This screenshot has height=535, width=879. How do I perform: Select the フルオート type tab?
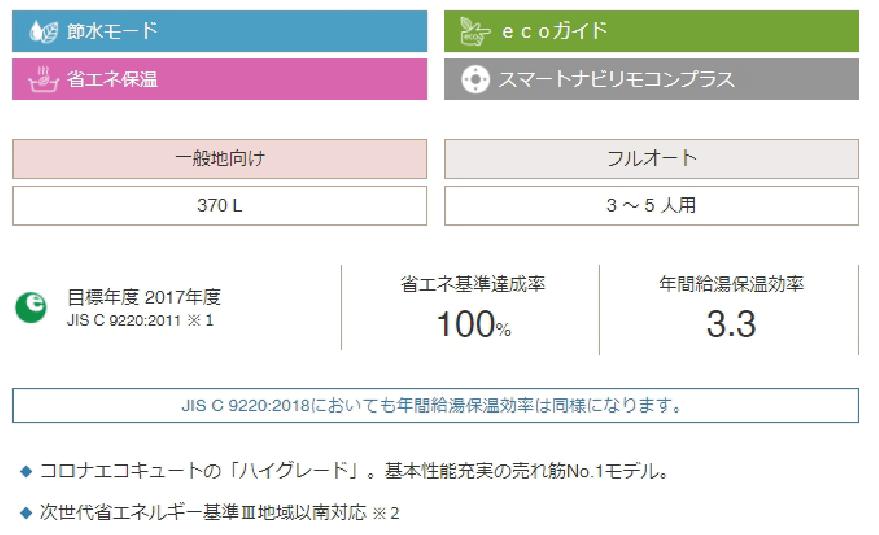[651, 159]
